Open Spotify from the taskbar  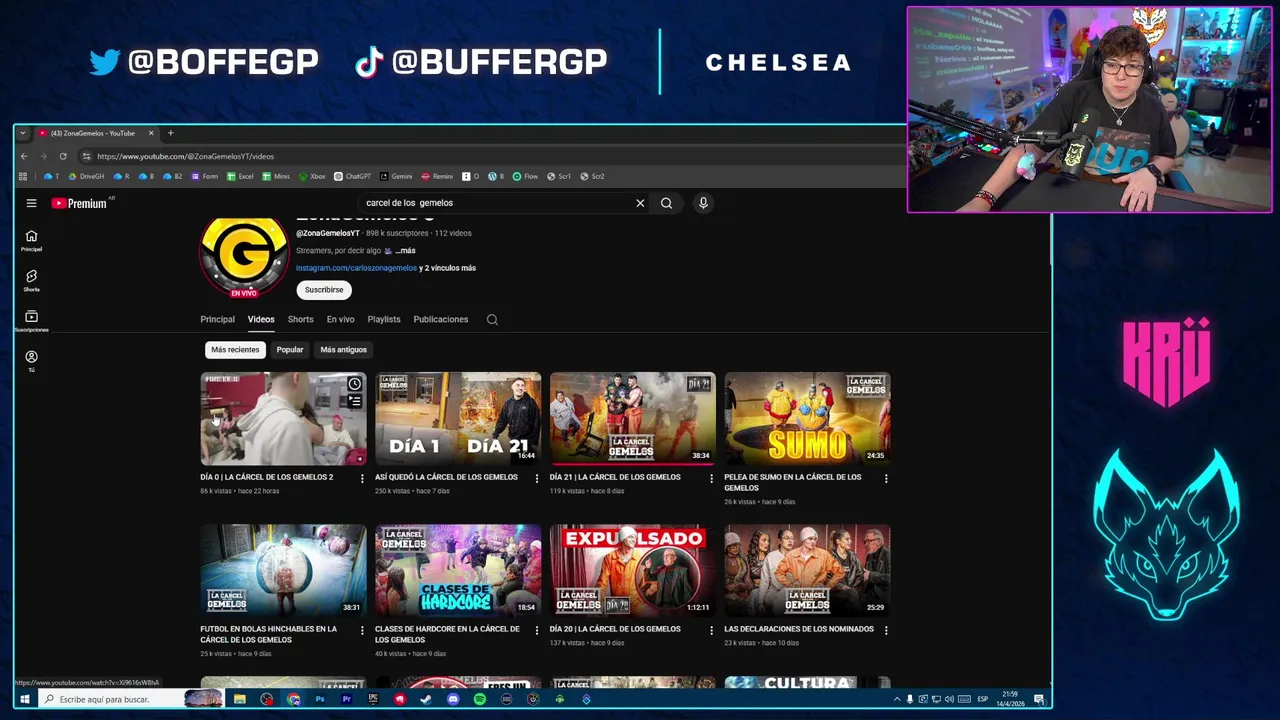click(x=479, y=699)
